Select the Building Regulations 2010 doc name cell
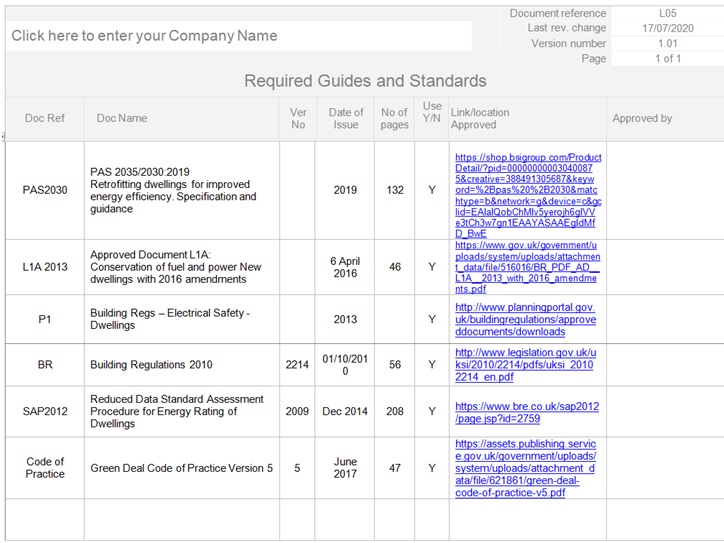Screen dimensions: 724x543 [x=152, y=365]
